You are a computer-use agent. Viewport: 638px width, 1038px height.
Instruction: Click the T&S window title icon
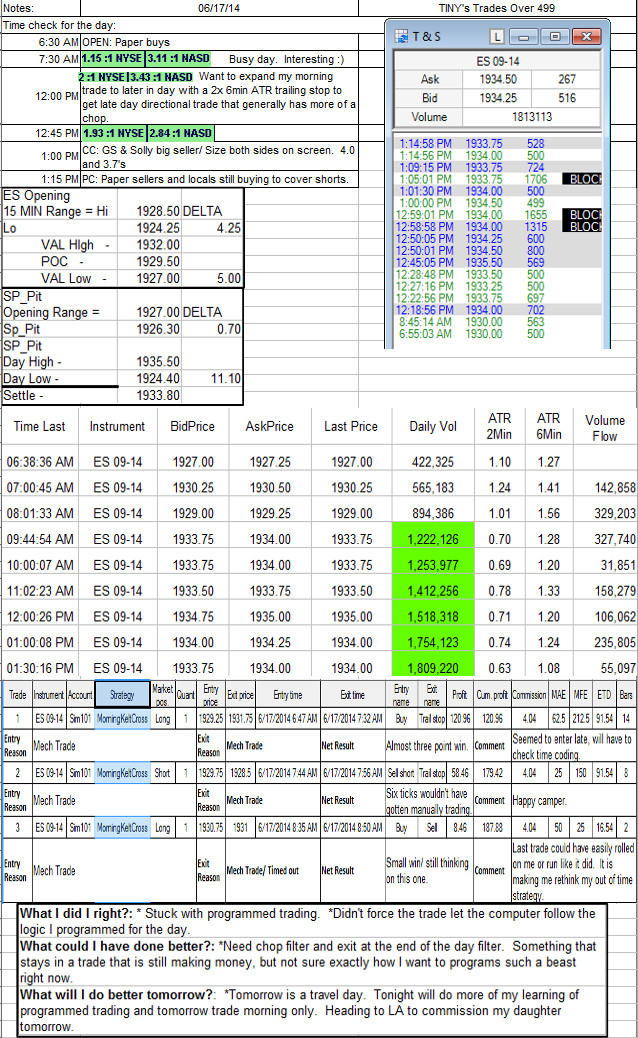[x=401, y=36]
